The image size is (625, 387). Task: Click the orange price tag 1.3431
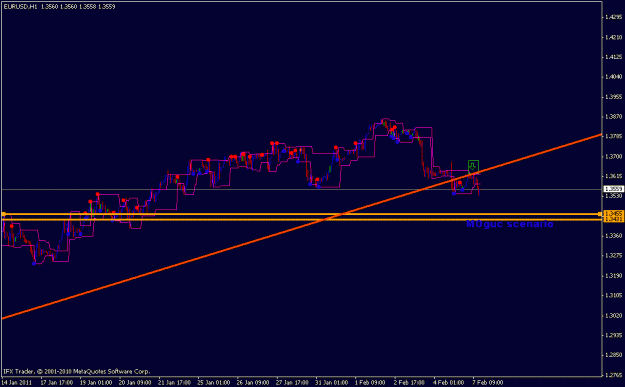point(613,219)
